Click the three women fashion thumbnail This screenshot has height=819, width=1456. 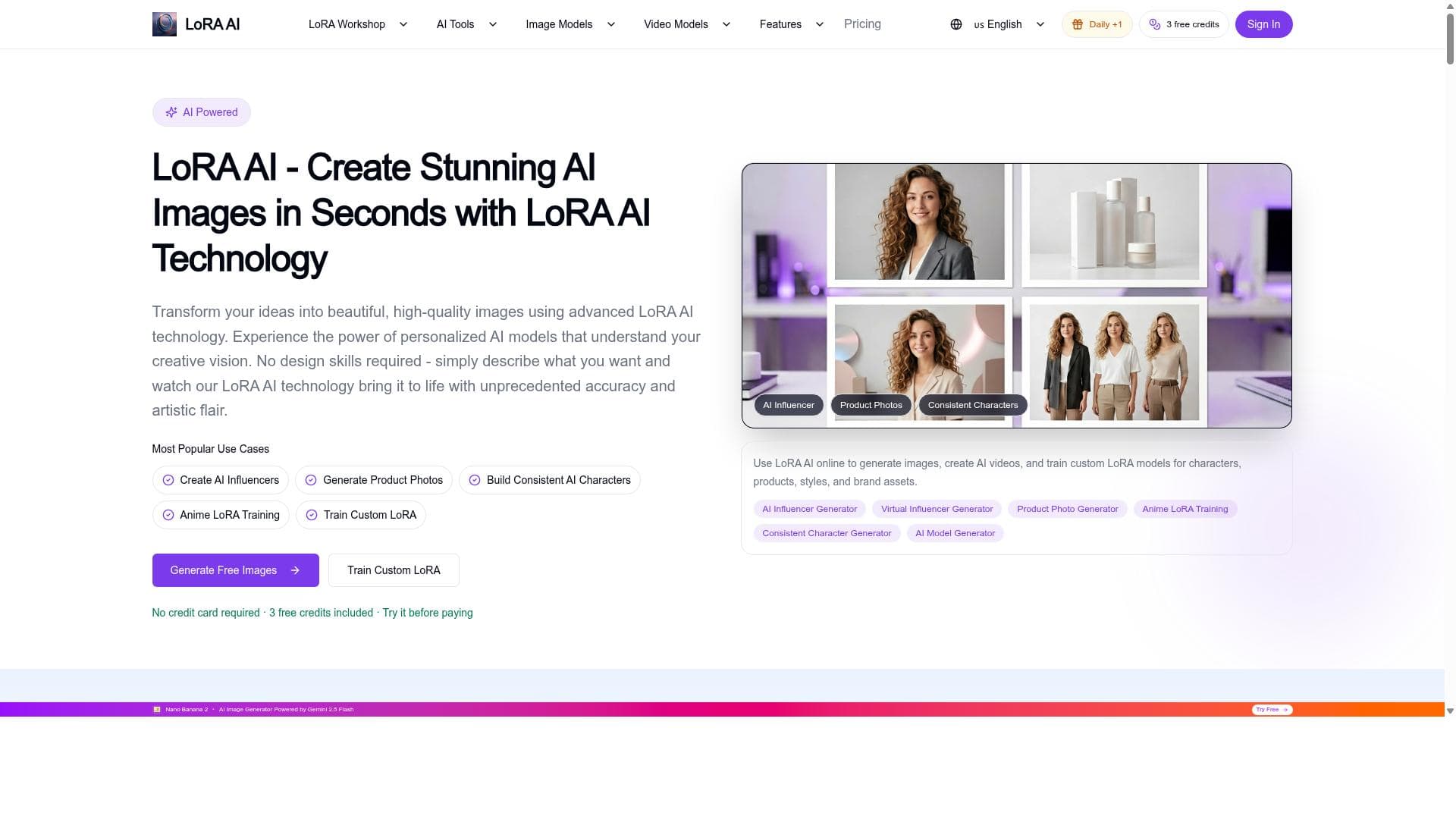pyautogui.click(x=1114, y=362)
